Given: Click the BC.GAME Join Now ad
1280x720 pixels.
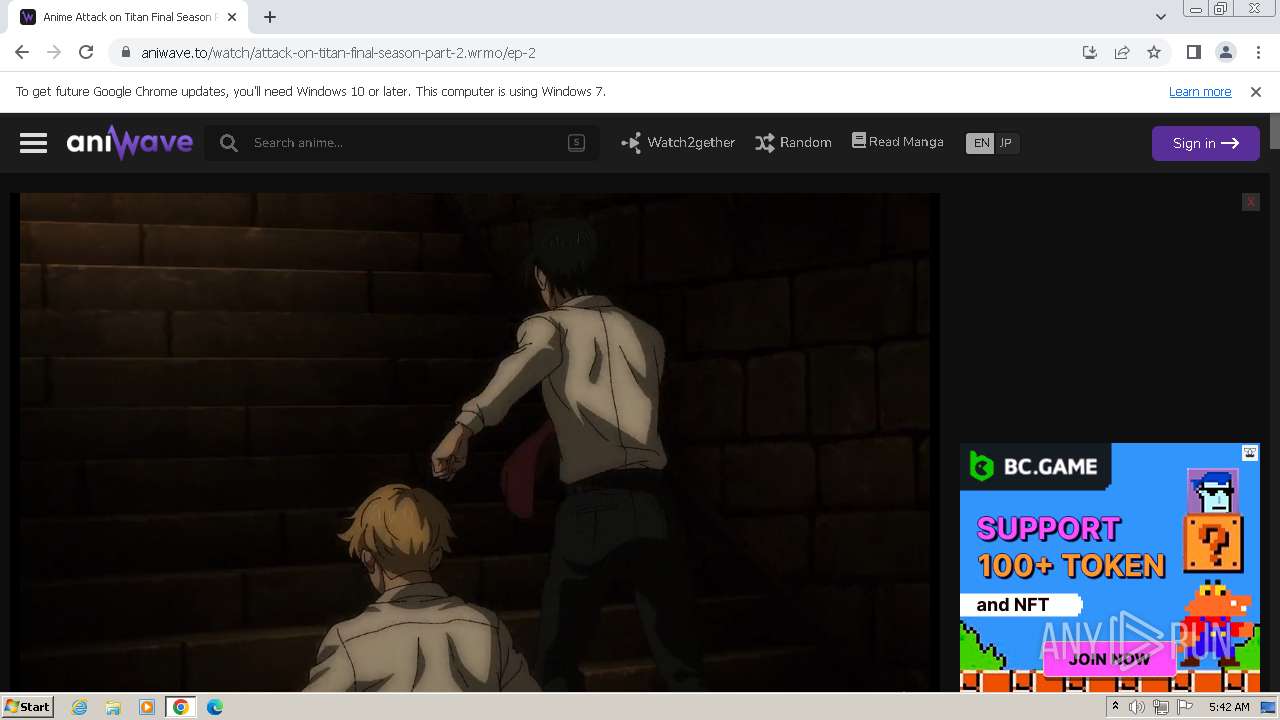Looking at the screenshot, I should (1109, 659).
